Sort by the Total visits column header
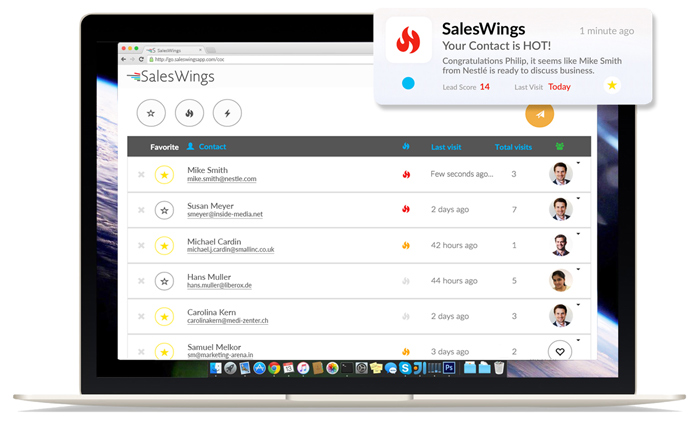This screenshot has width=700, height=426. pos(513,147)
